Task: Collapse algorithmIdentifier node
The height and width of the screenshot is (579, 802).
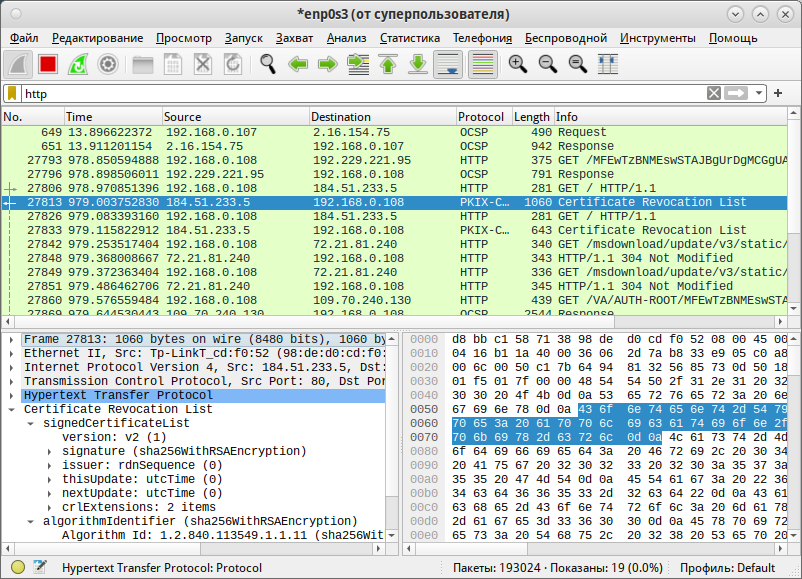Action: [31, 521]
